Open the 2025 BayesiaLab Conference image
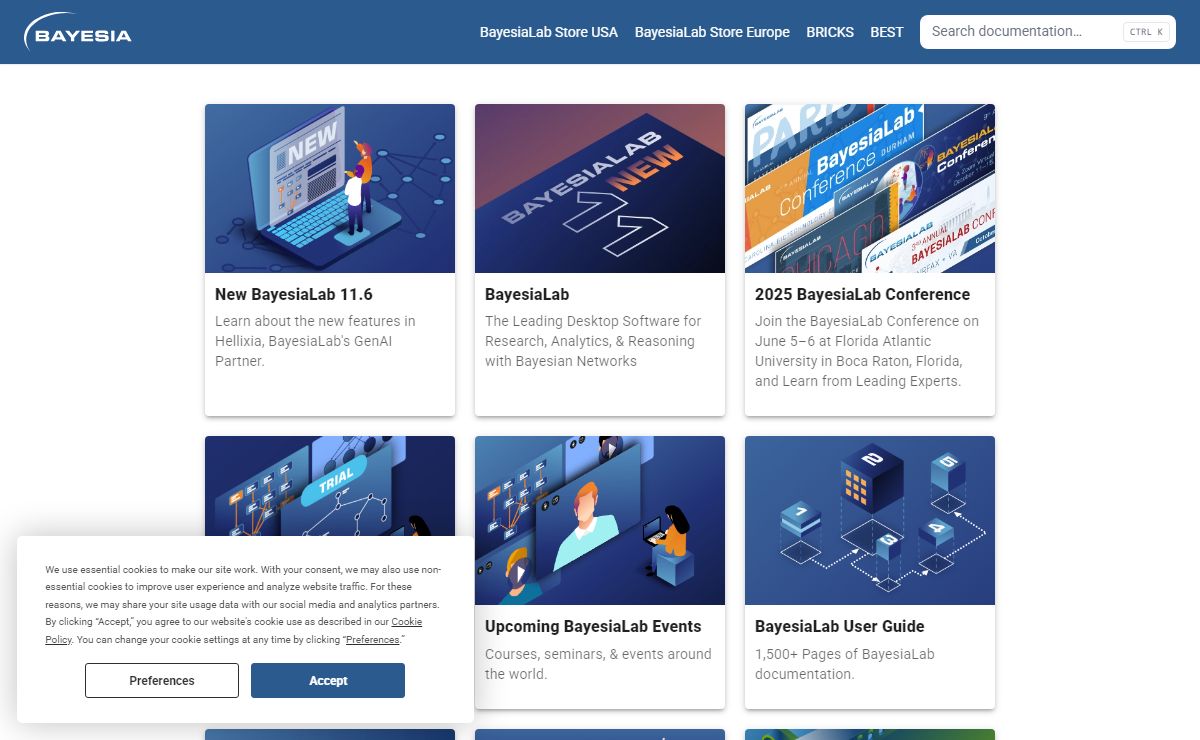This screenshot has height=740, width=1200. click(x=870, y=188)
